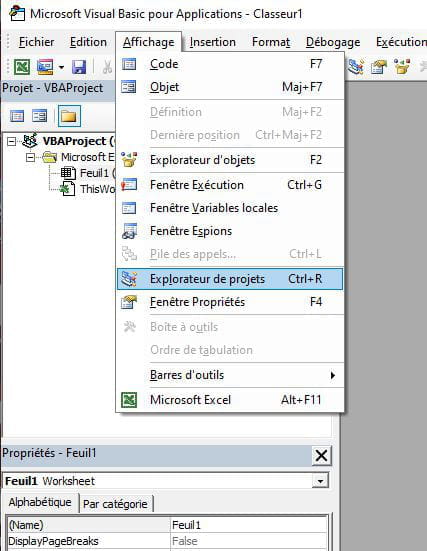The height and width of the screenshot is (551, 427).
Task: Click the Excel icon in the toolbar
Action: click(x=22, y=66)
